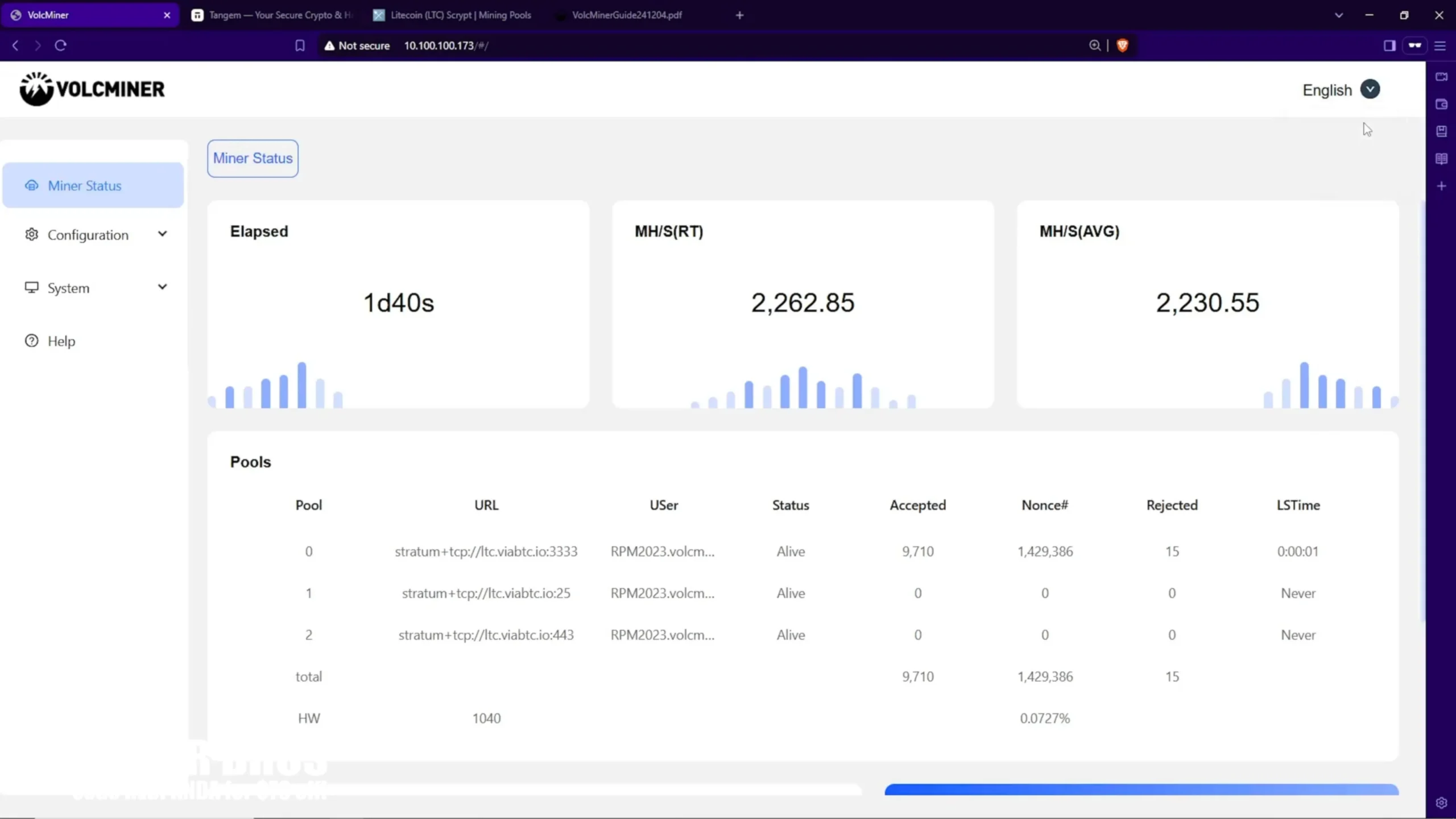
Task: Click the Help question mark icon
Action: coord(32,340)
